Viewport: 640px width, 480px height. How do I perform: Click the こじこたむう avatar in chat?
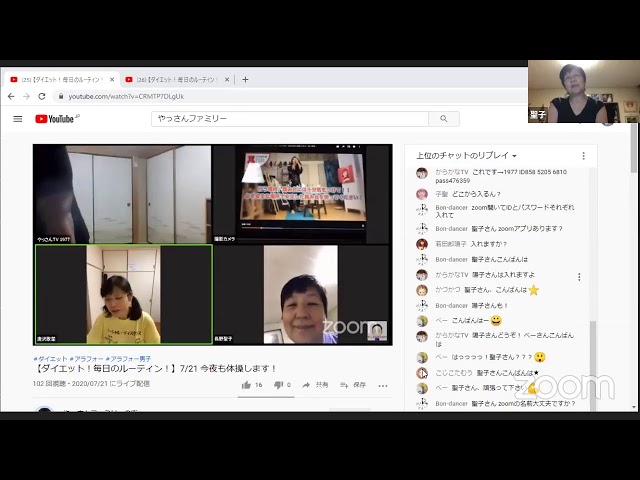[422, 373]
